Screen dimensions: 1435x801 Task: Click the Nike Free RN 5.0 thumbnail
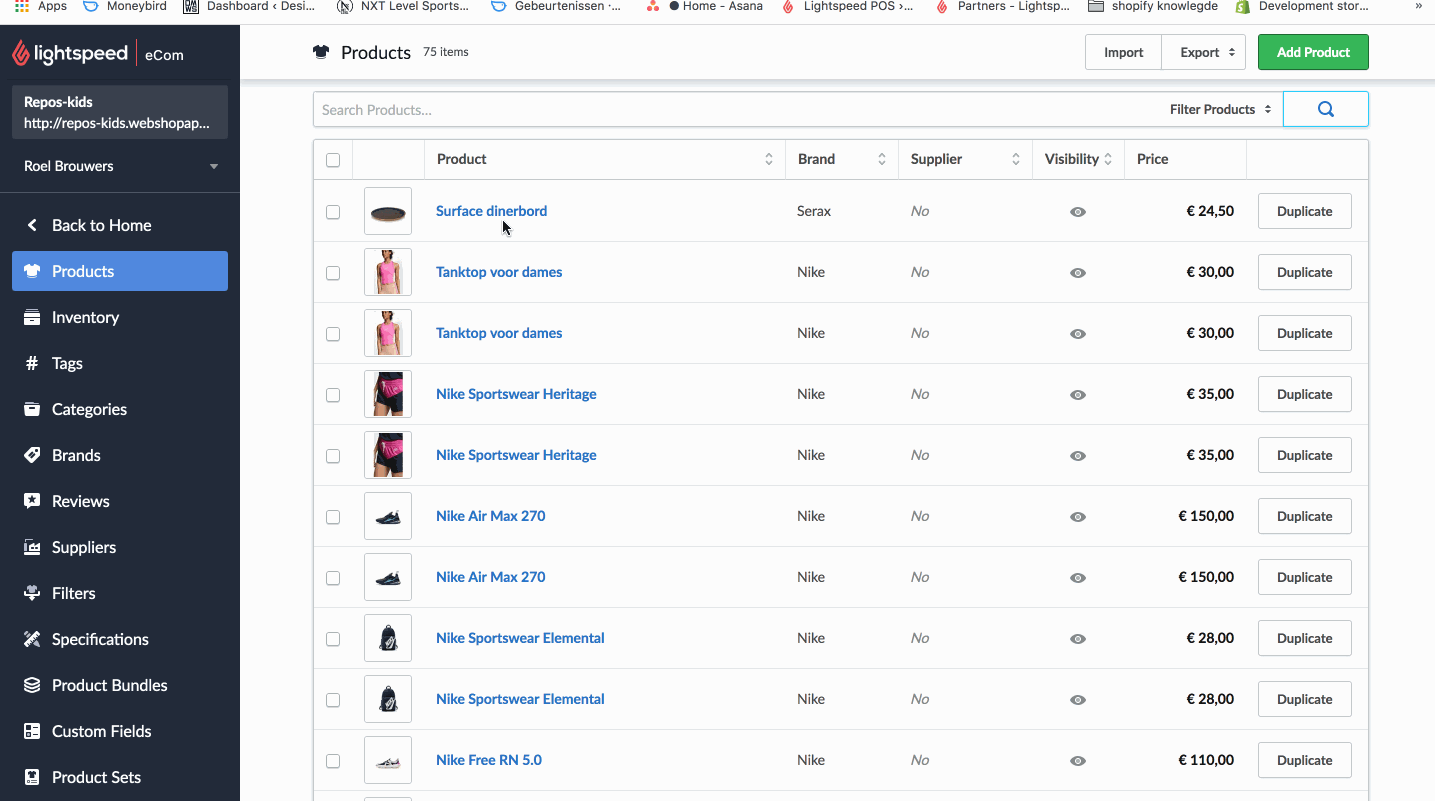(388, 760)
